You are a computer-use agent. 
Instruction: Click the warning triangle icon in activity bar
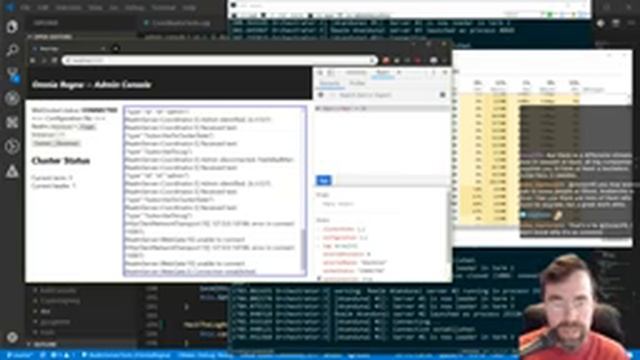point(12,171)
